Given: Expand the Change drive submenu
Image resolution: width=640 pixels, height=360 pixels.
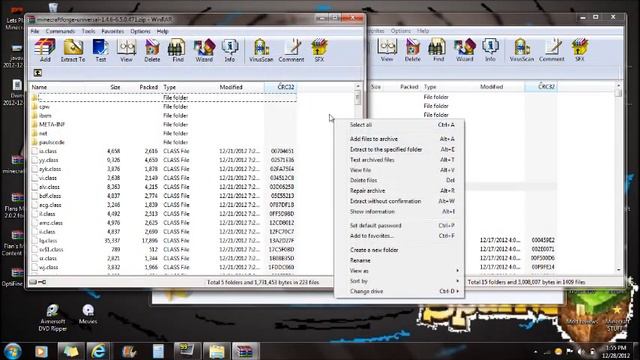Looking at the screenshot, I should tap(400, 291).
